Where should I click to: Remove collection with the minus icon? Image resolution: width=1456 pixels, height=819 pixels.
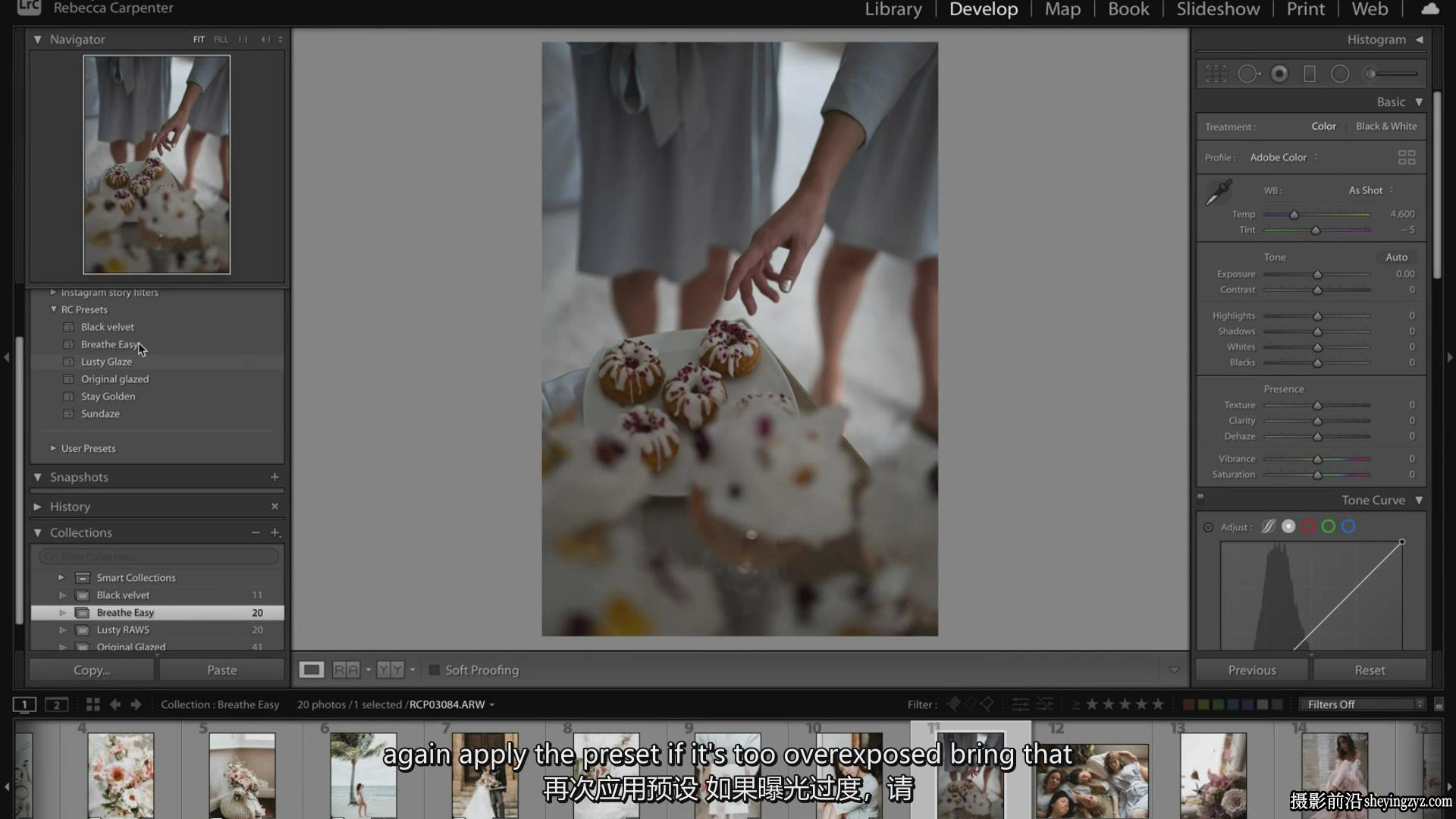256,532
